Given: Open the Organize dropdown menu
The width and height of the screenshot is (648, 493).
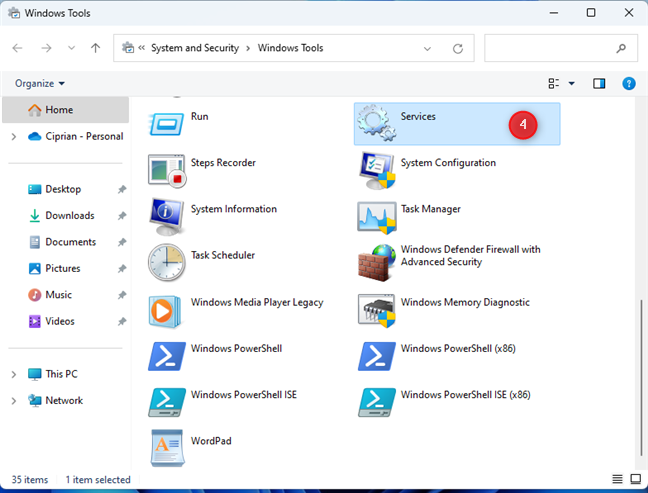Looking at the screenshot, I should (x=40, y=83).
